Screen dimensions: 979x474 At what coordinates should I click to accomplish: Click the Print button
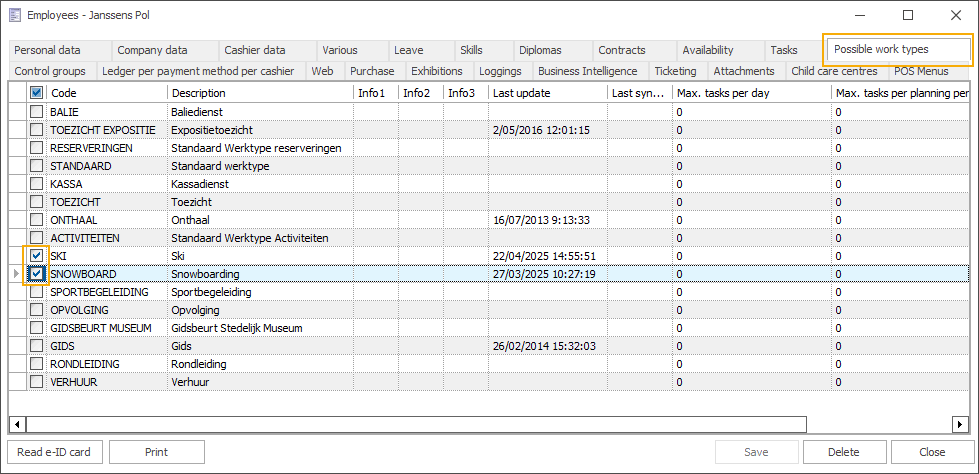pos(156,452)
